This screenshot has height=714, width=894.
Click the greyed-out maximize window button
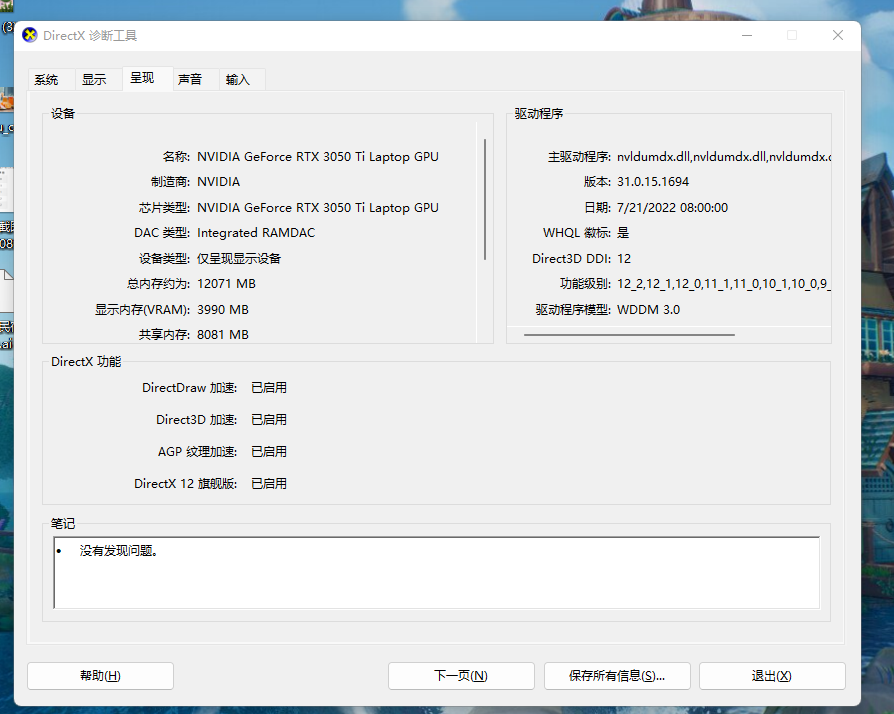792,36
